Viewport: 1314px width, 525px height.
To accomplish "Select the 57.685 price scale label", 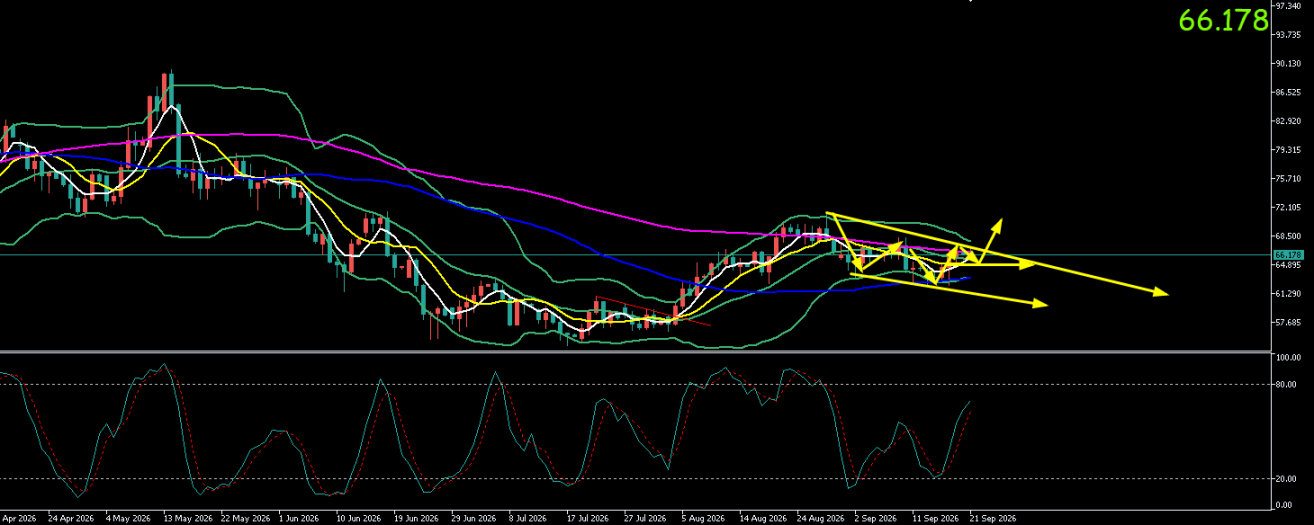I will tap(1287, 322).
